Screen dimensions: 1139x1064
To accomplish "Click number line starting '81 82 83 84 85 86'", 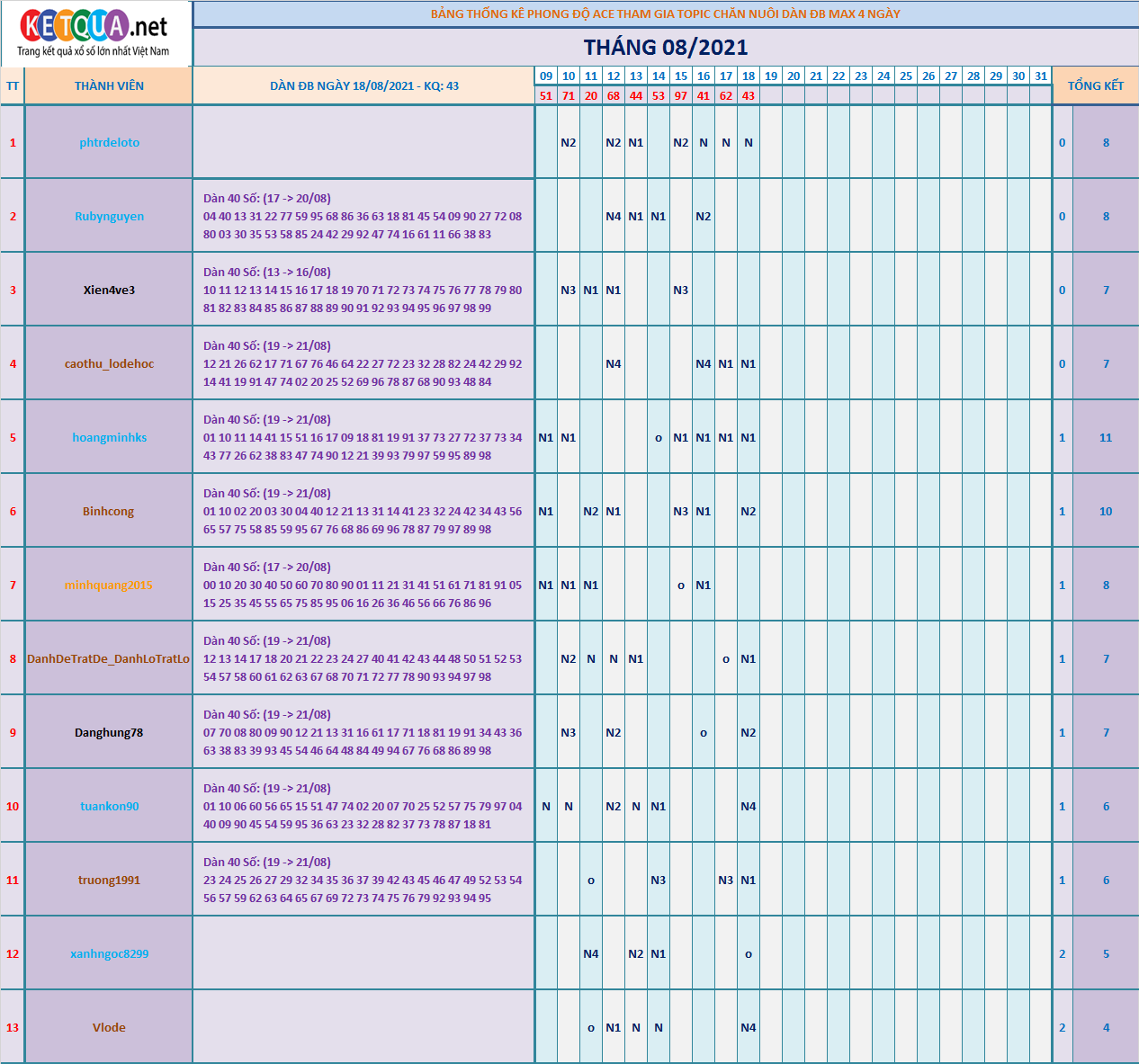I will 347,308.
